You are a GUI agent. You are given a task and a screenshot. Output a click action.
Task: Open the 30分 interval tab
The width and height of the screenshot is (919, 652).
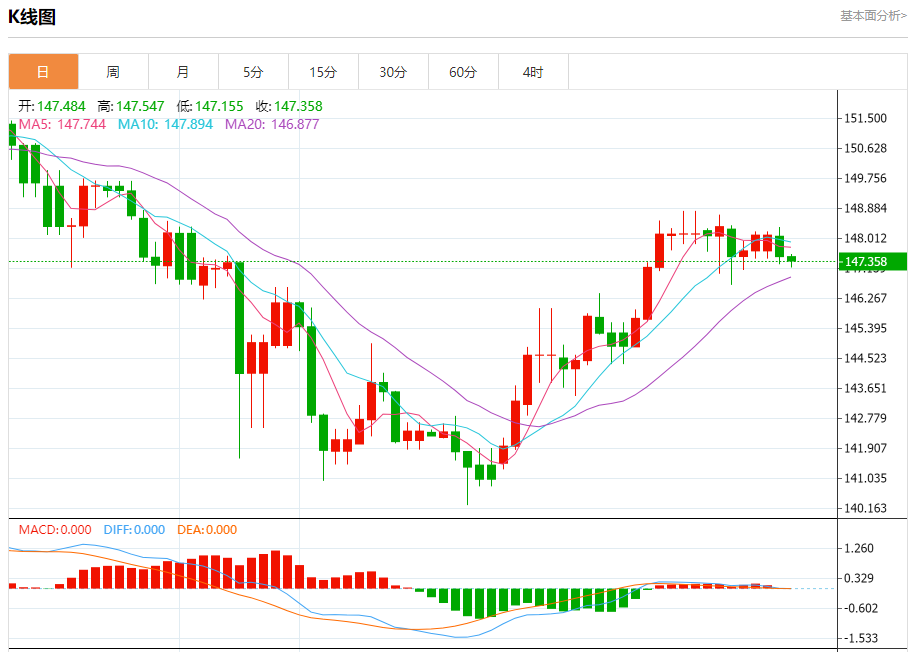393,72
